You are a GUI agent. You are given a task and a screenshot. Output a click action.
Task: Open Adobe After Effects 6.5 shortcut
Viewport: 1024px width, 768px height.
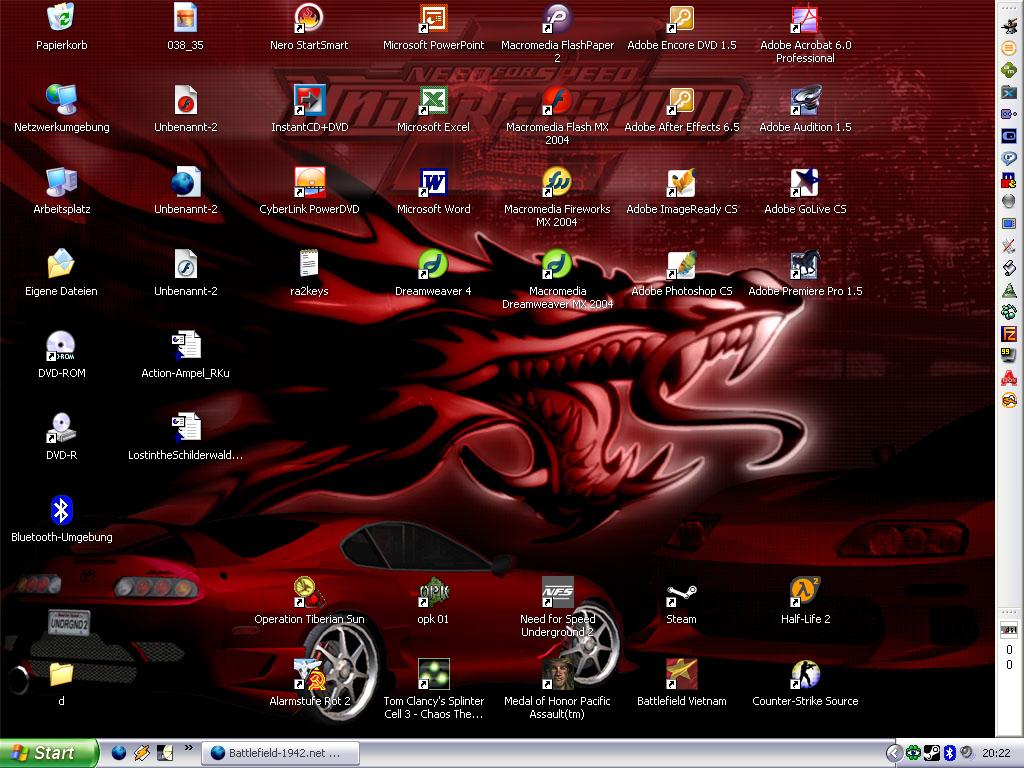(681, 100)
